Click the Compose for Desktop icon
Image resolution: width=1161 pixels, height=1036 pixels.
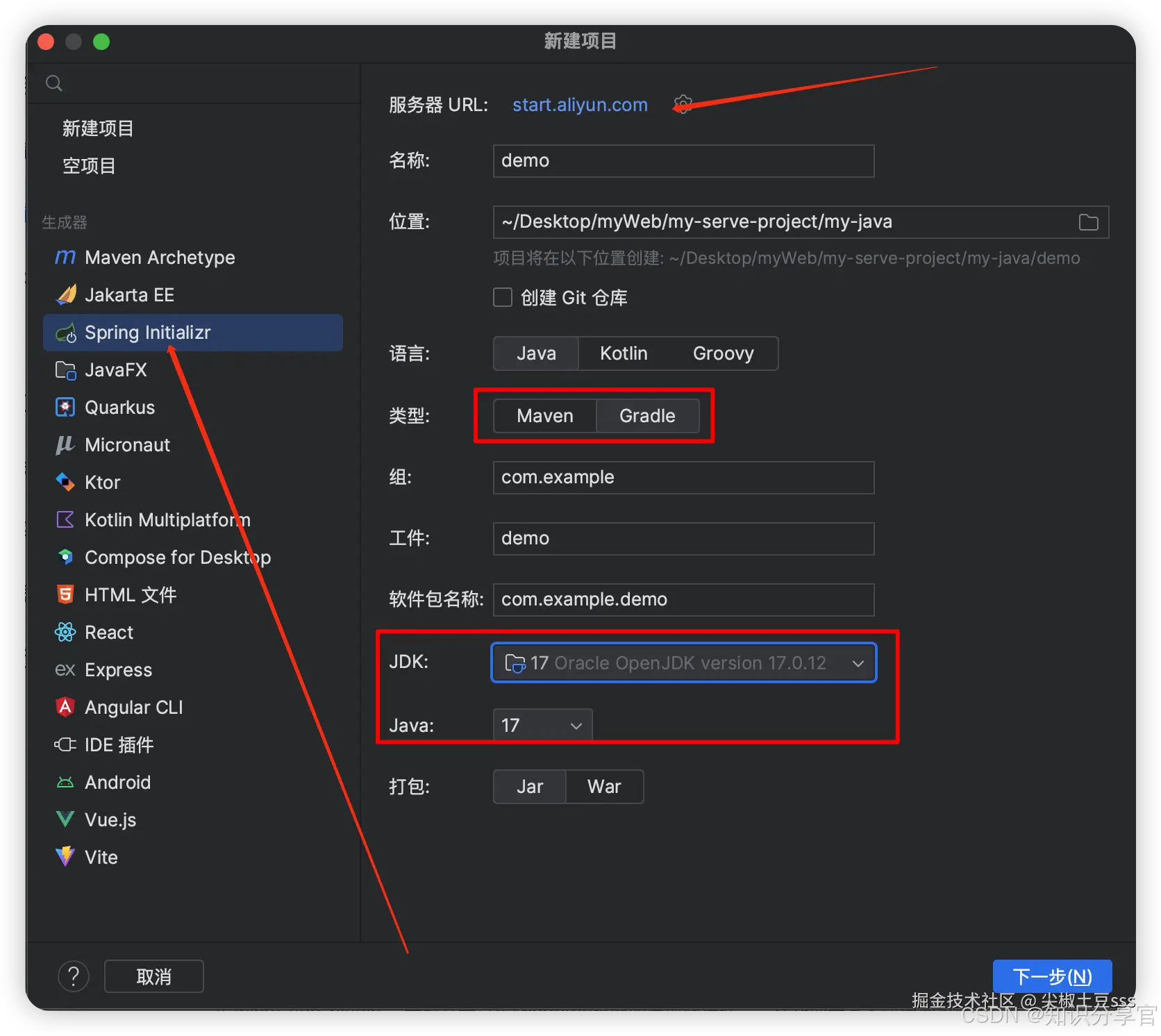(65, 558)
